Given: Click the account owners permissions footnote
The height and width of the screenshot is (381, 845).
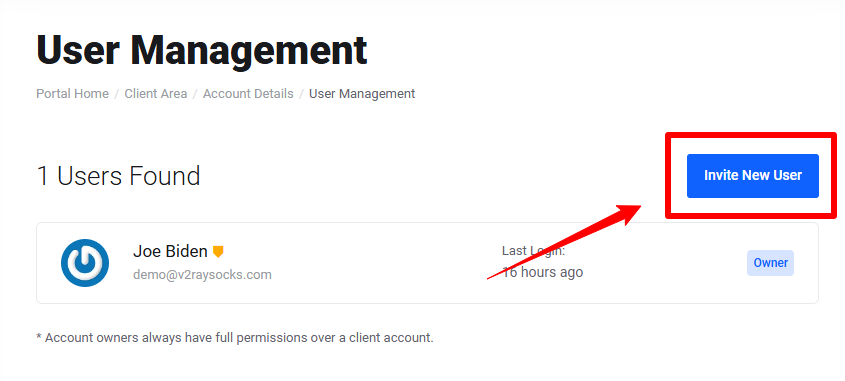Looking at the screenshot, I should pyautogui.click(x=234, y=338).
